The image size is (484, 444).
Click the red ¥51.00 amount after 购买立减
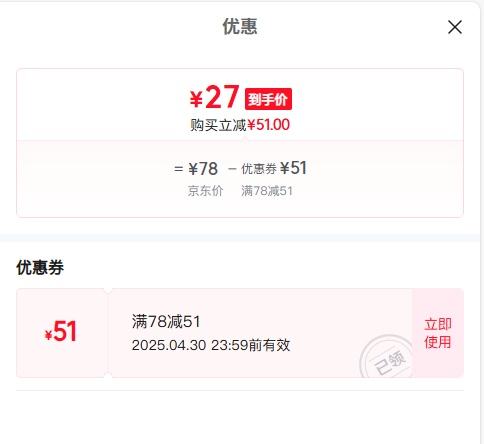pyautogui.click(x=269, y=125)
